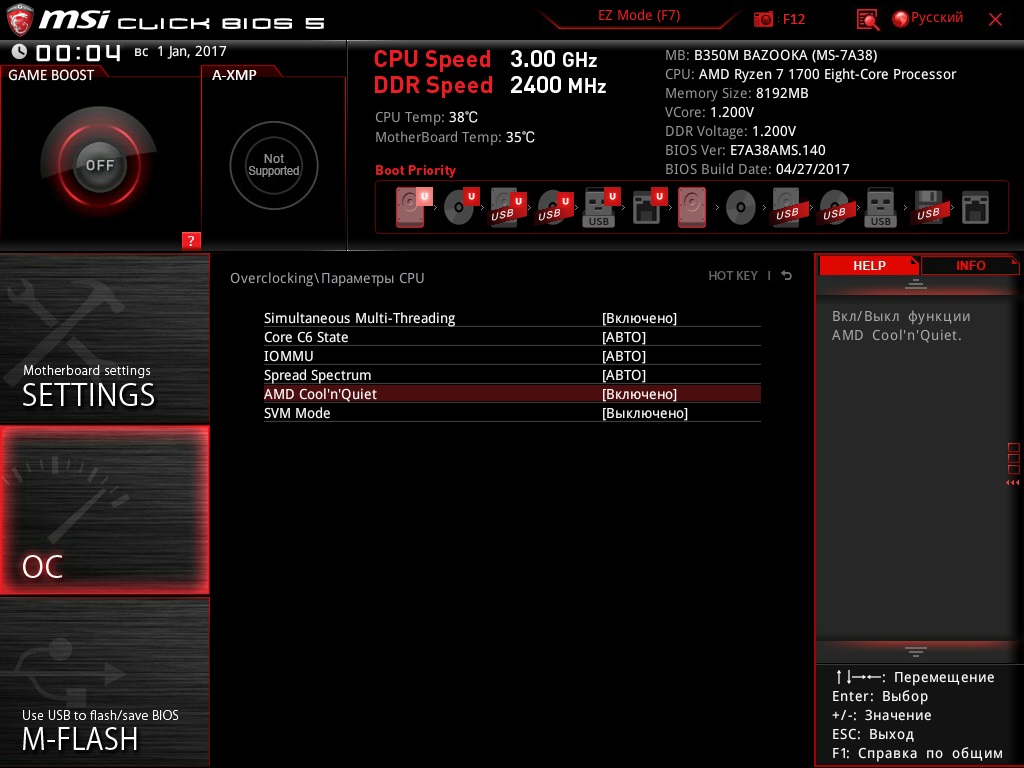Click the Boot Priority heading

(415, 170)
